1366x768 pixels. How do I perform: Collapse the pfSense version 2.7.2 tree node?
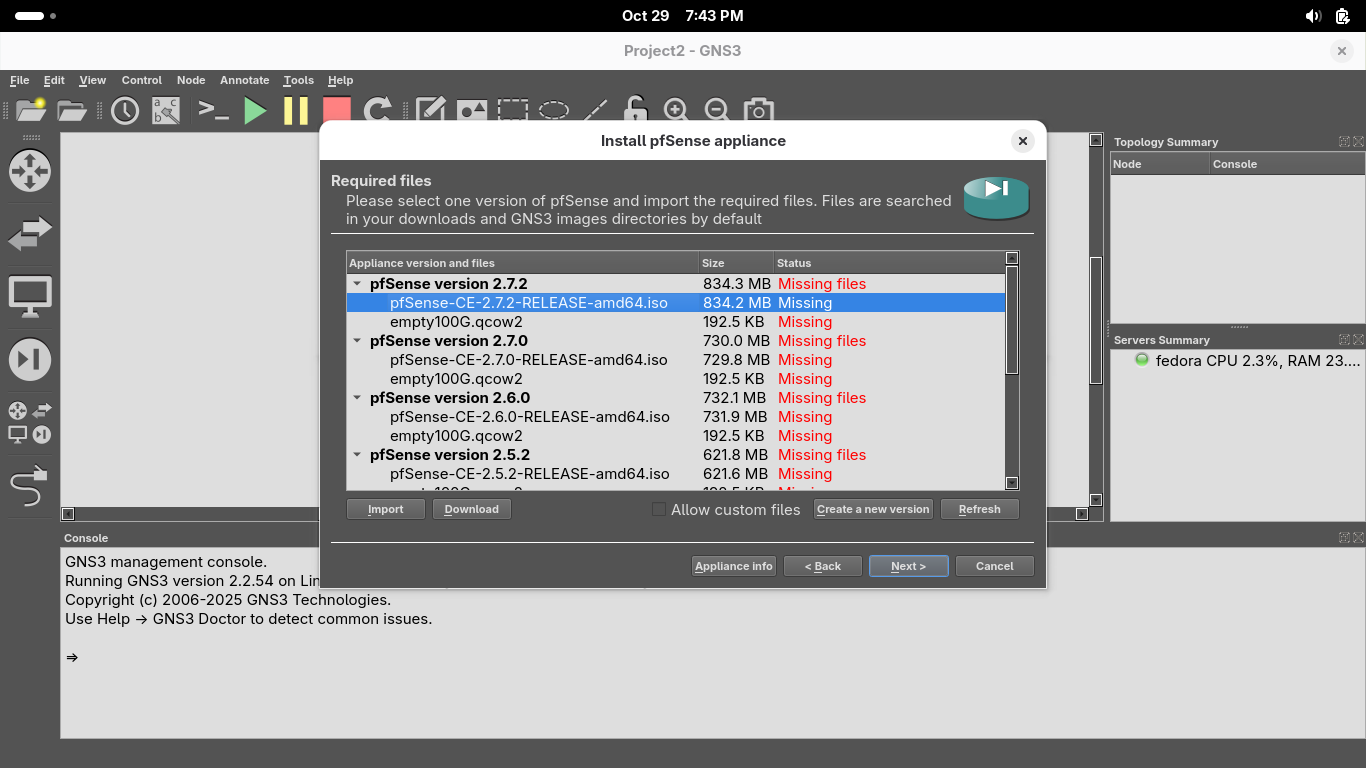(357, 284)
